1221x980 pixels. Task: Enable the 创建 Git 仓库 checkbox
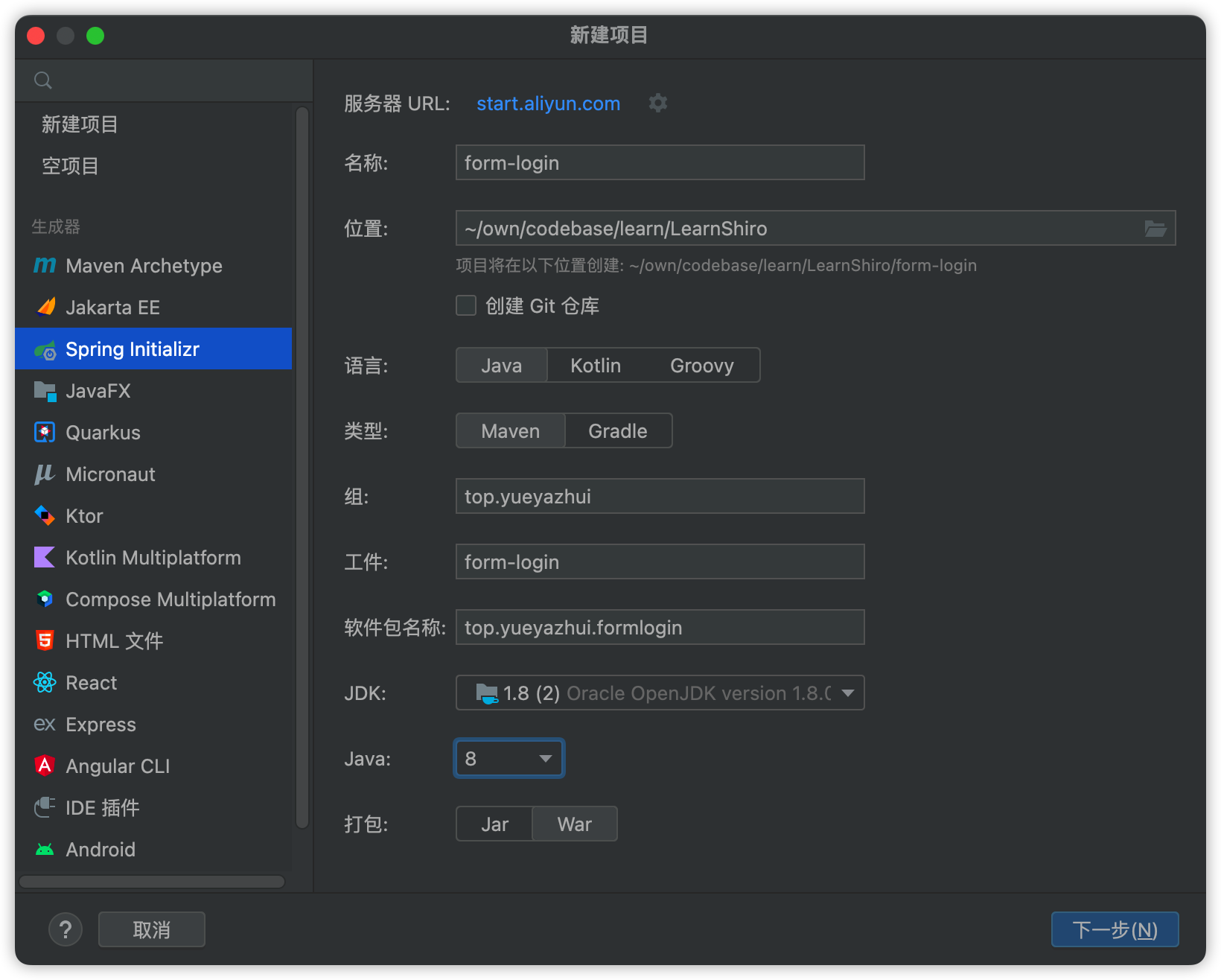[x=466, y=305]
